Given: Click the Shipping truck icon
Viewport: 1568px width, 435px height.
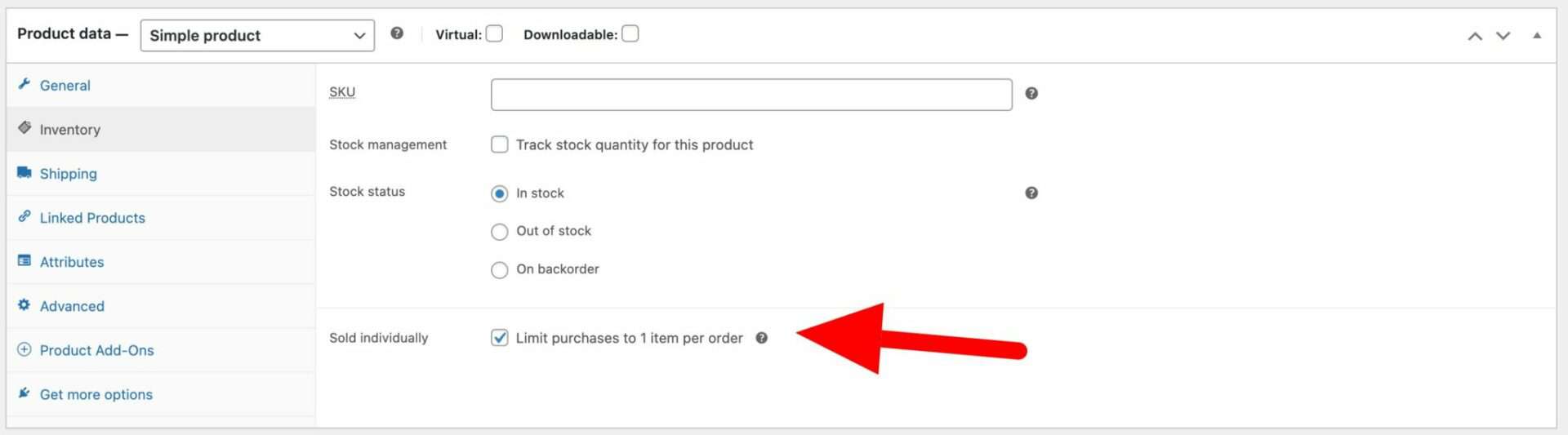Looking at the screenshot, I should [24, 173].
